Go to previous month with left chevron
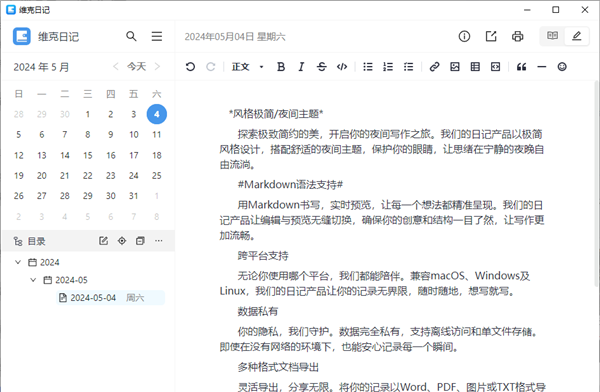600x392 pixels. tap(116, 67)
